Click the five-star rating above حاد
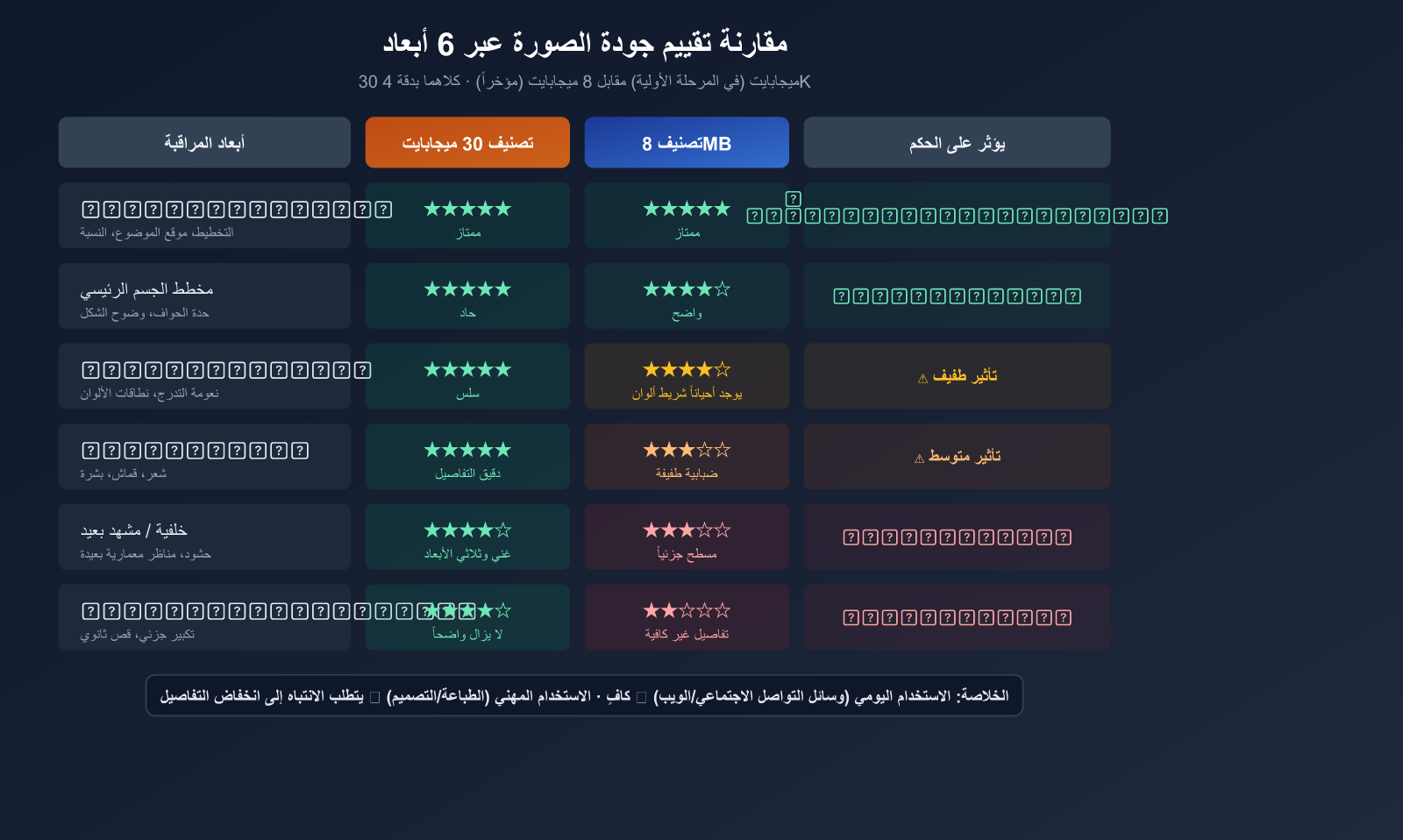This screenshot has height=840, width=1403. click(x=467, y=289)
